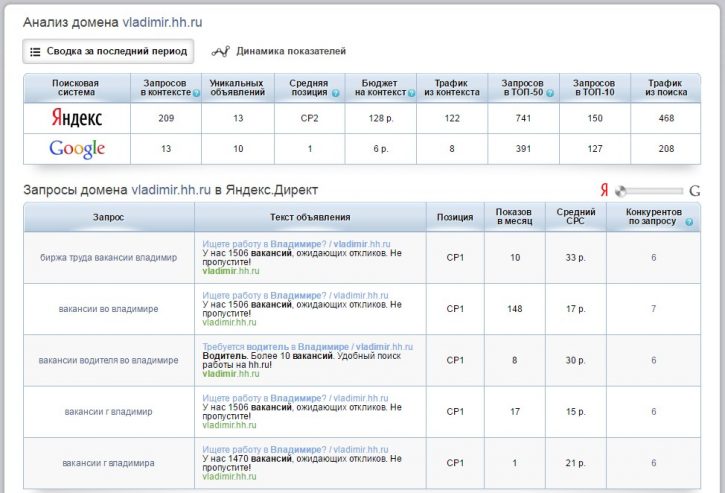Screen dimensions: 725x493
Task: Open help icon next to Запросов в ТОП-50
Action: (550, 93)
